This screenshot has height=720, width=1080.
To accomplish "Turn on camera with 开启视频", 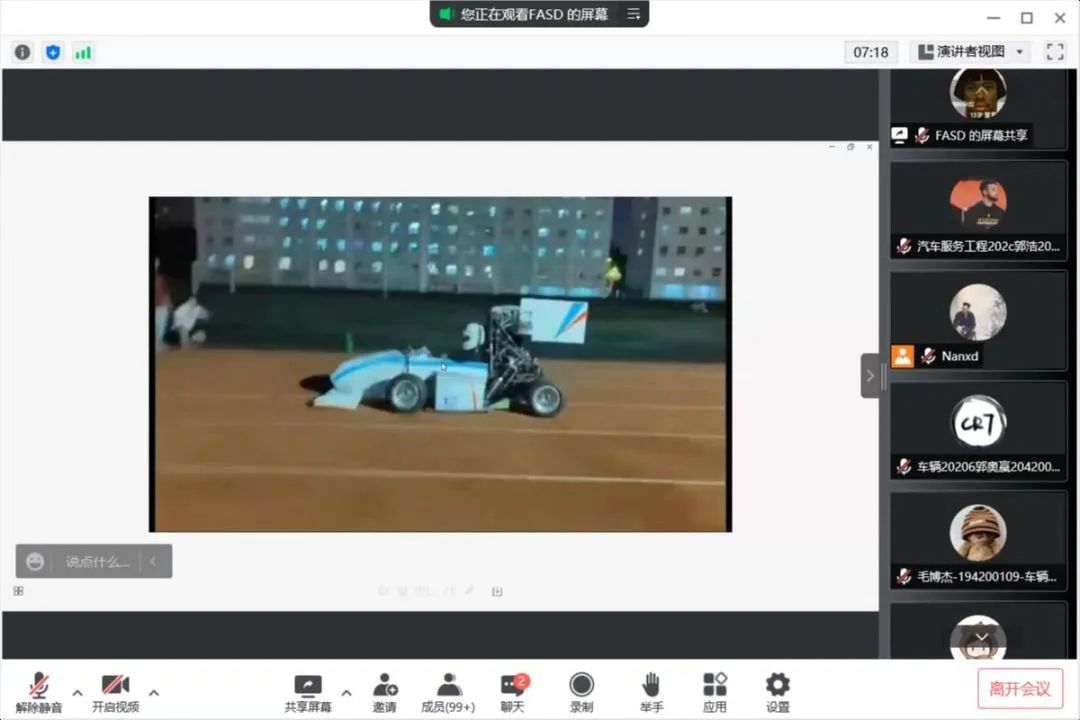I will coord(115,692).
